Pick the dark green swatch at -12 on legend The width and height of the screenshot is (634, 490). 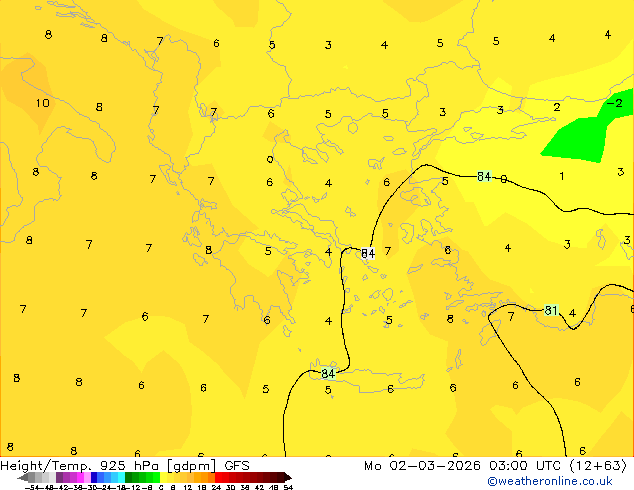click(x=129, y=477)
